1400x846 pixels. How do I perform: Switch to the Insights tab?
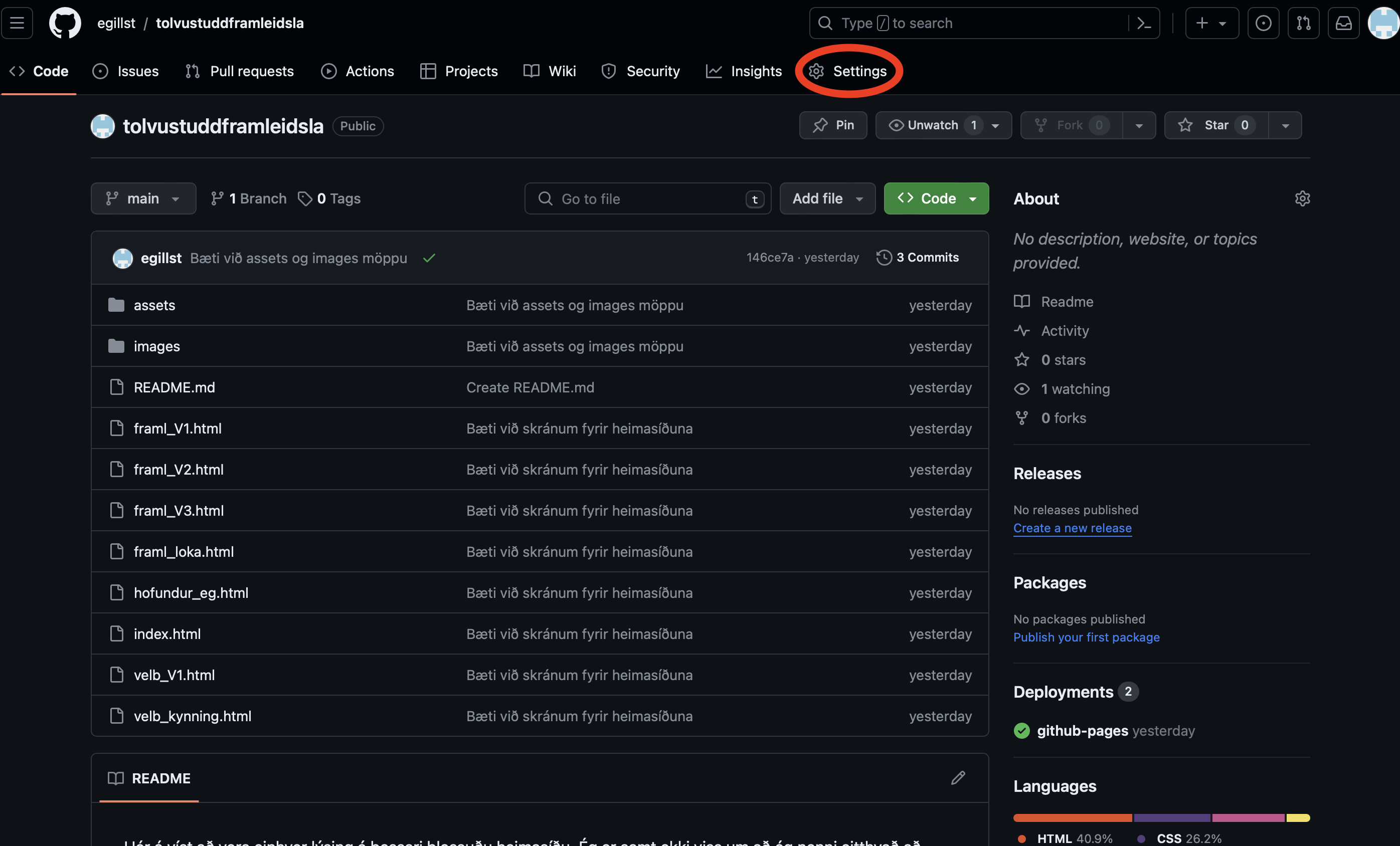click(744, 72)
